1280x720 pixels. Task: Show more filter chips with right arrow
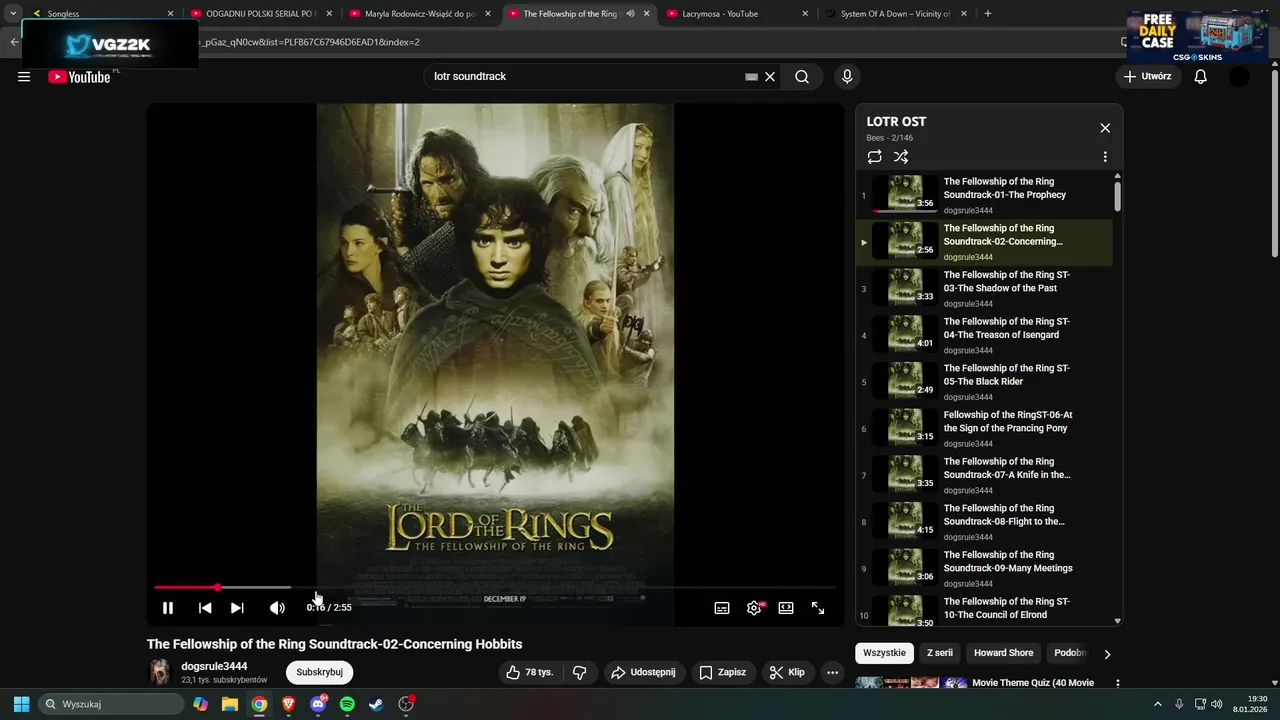coord(1107,654)
